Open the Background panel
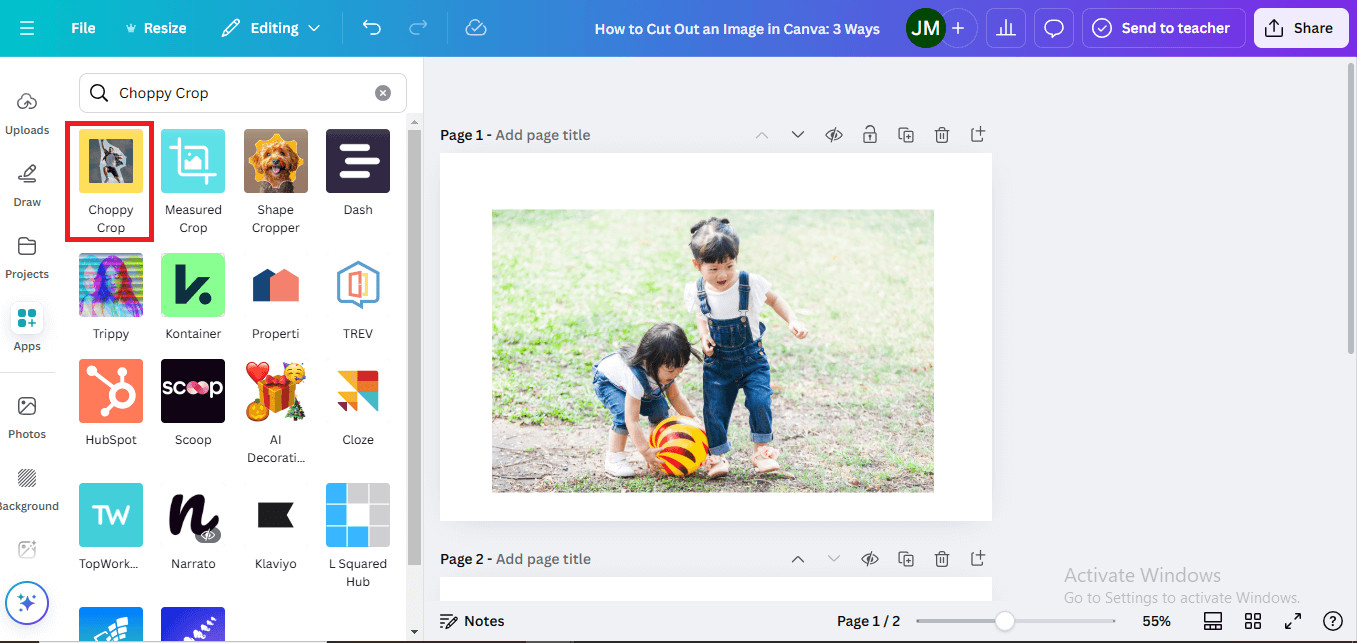The image size is (1357, 643). (x=27, y=488)
